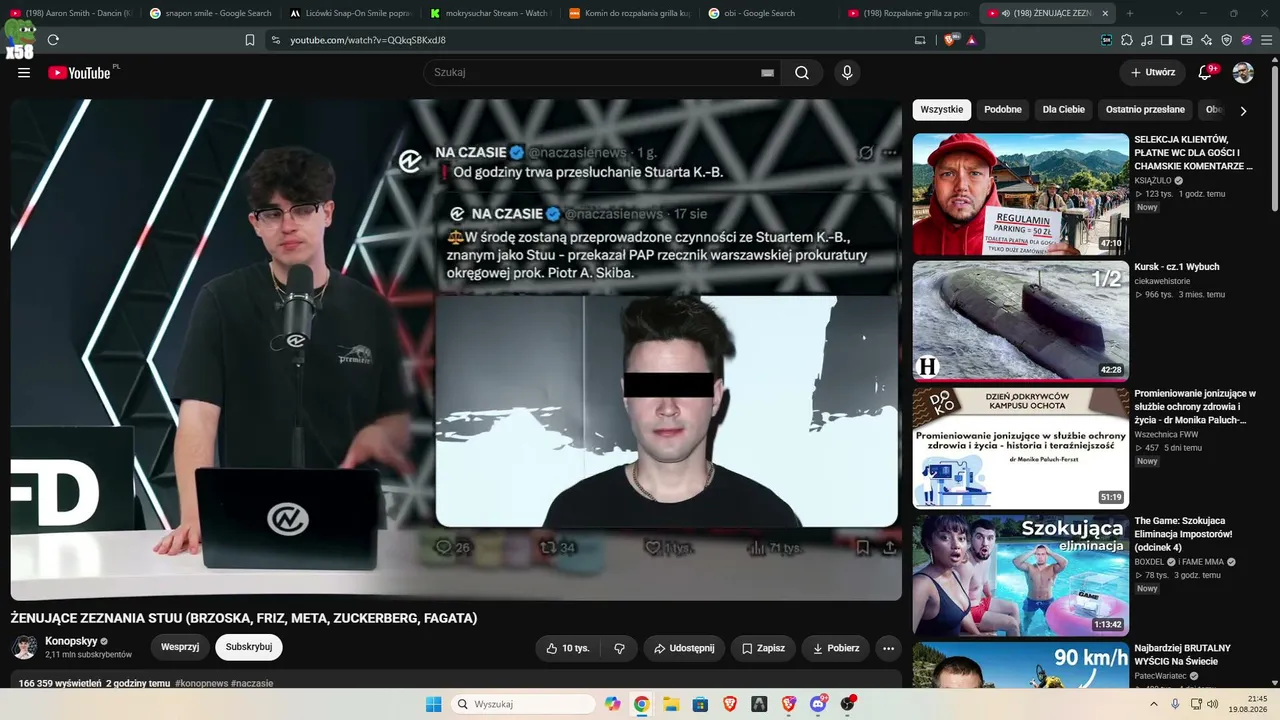The image size is (1280, 720).
Task: Click the virtual keyboard icon in search box
Action: [767, 73]
